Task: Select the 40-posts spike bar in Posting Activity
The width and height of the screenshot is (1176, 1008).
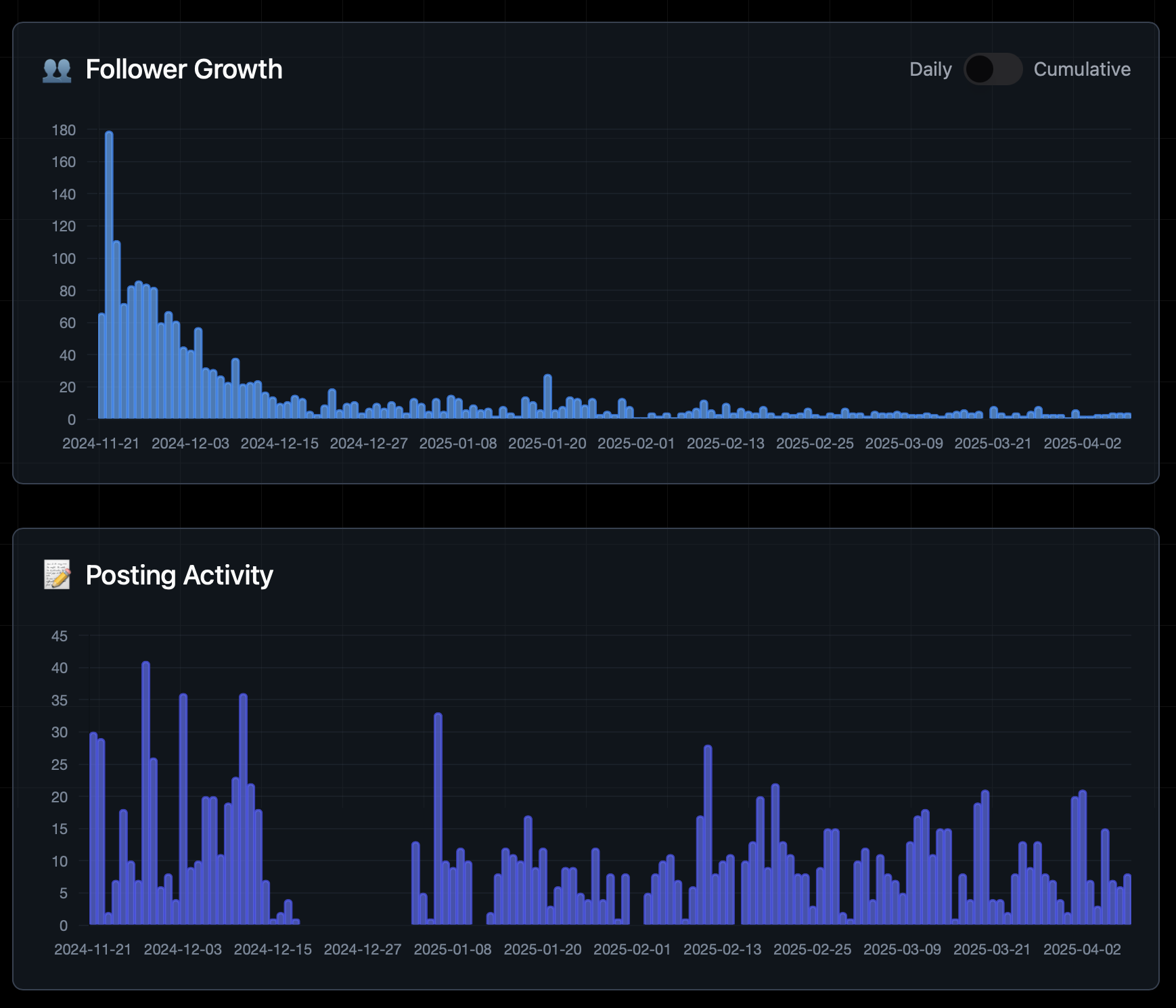Action: tap(145, 778)
